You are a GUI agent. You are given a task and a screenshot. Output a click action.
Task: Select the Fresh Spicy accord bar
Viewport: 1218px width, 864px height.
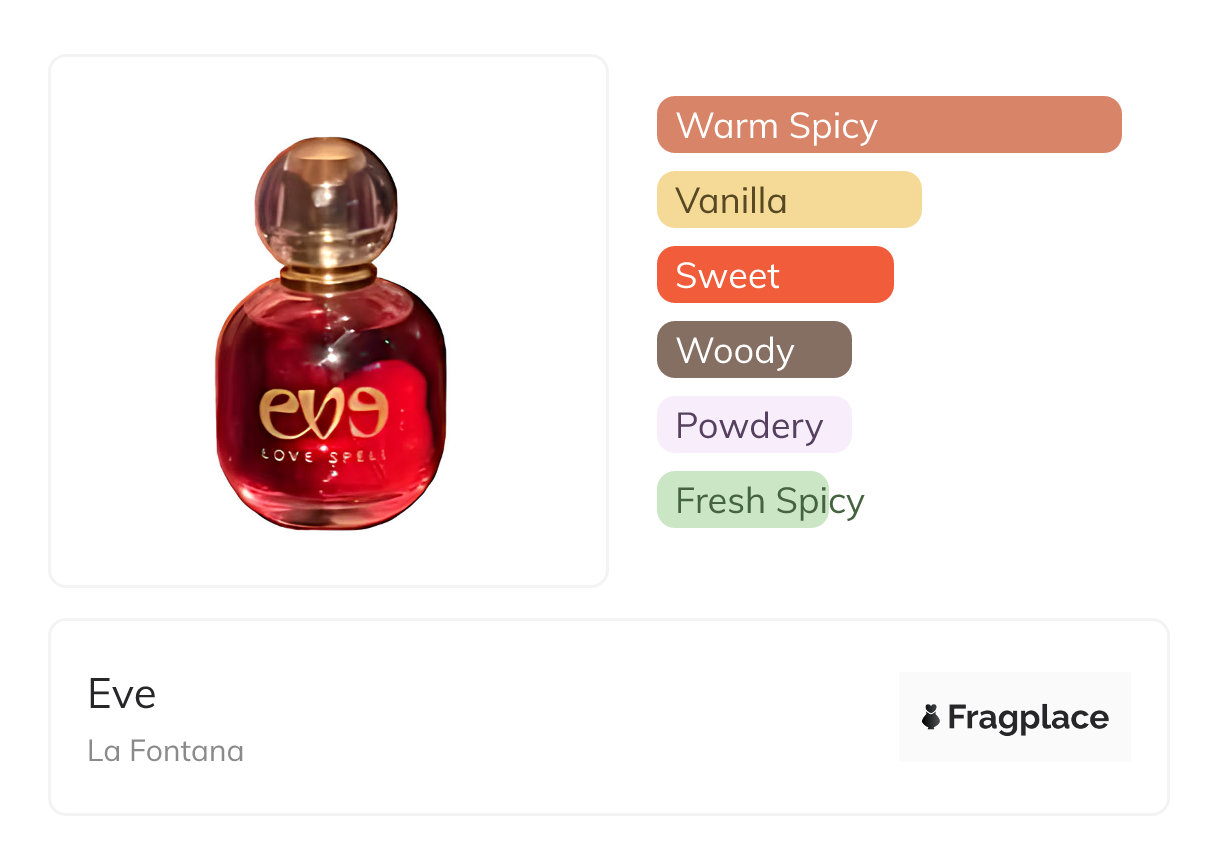(742, 500)
